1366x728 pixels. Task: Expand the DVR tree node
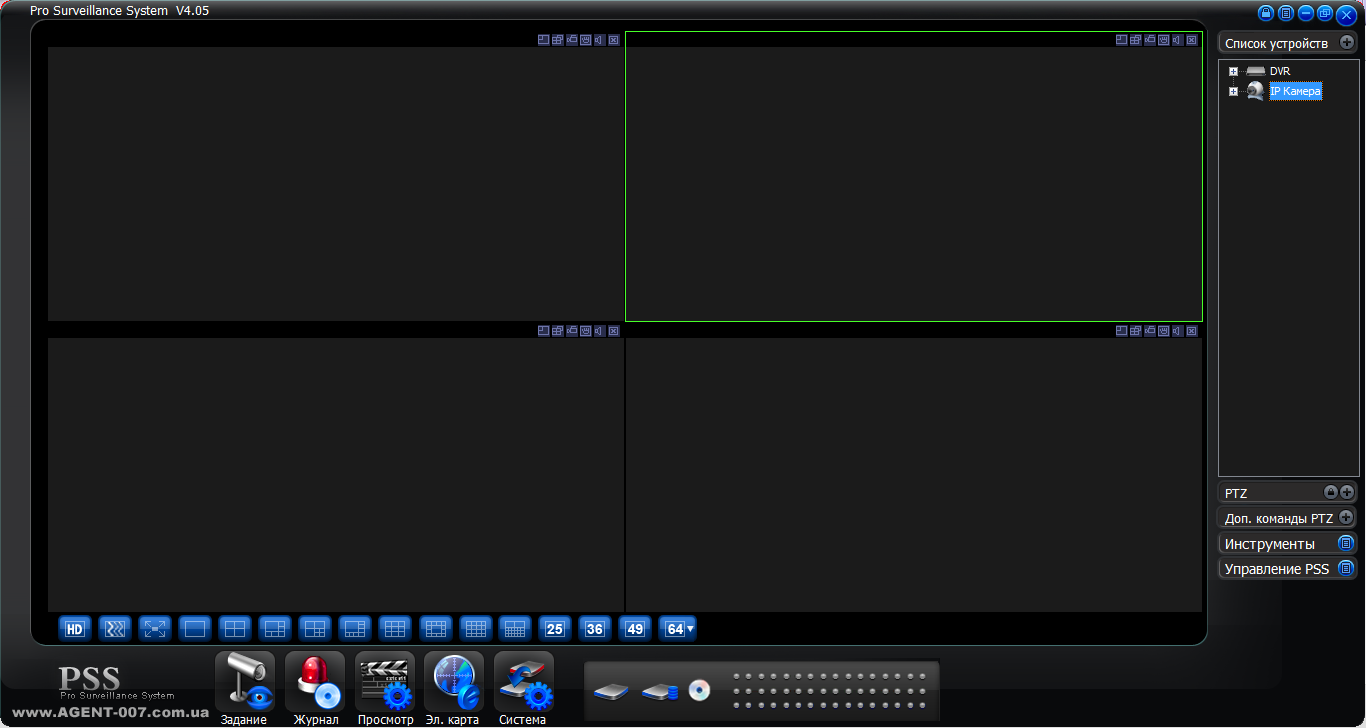pos(1233,72)
